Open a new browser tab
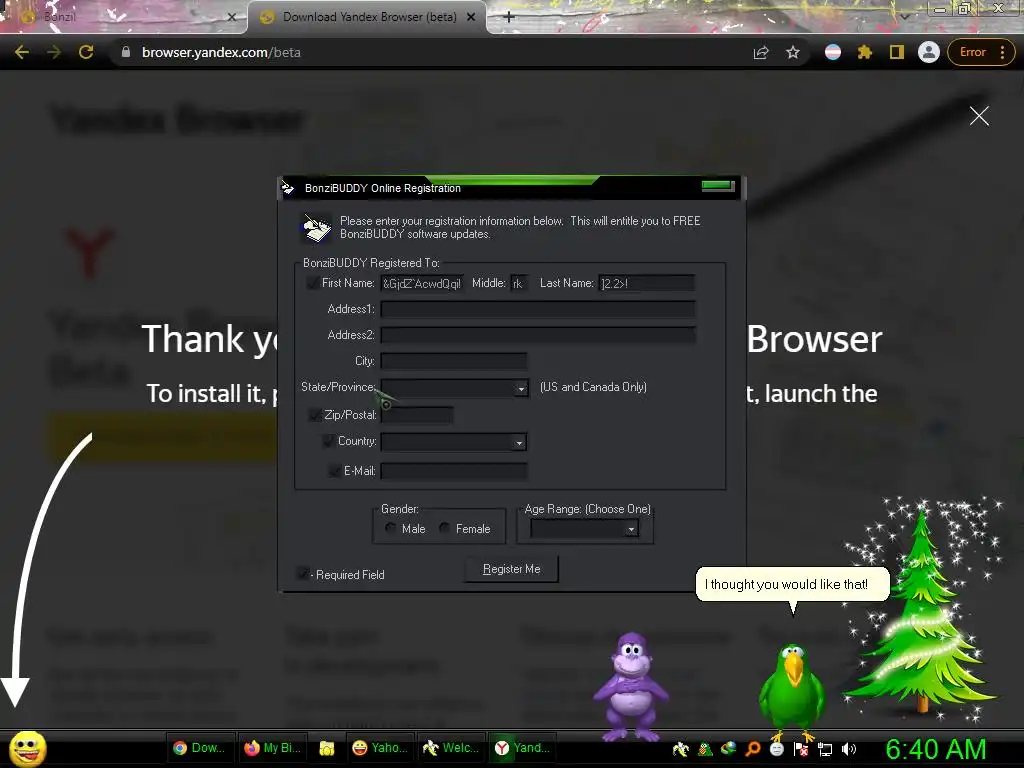 point(509,17)
